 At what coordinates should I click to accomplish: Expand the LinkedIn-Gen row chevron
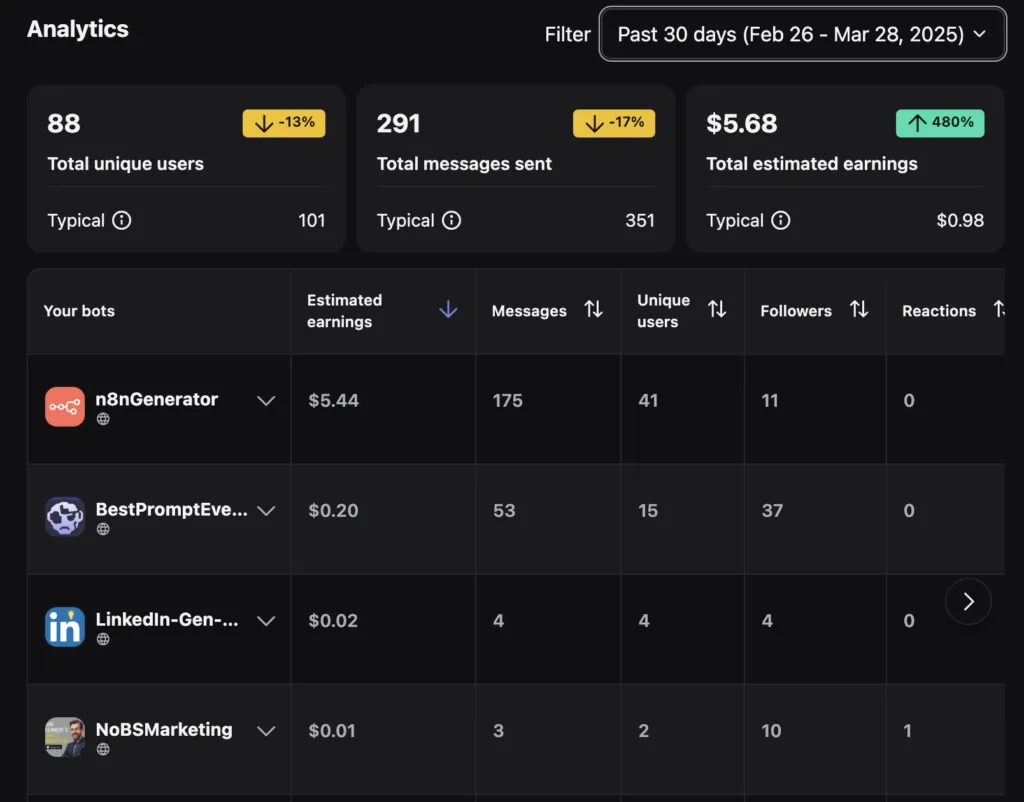266,621
